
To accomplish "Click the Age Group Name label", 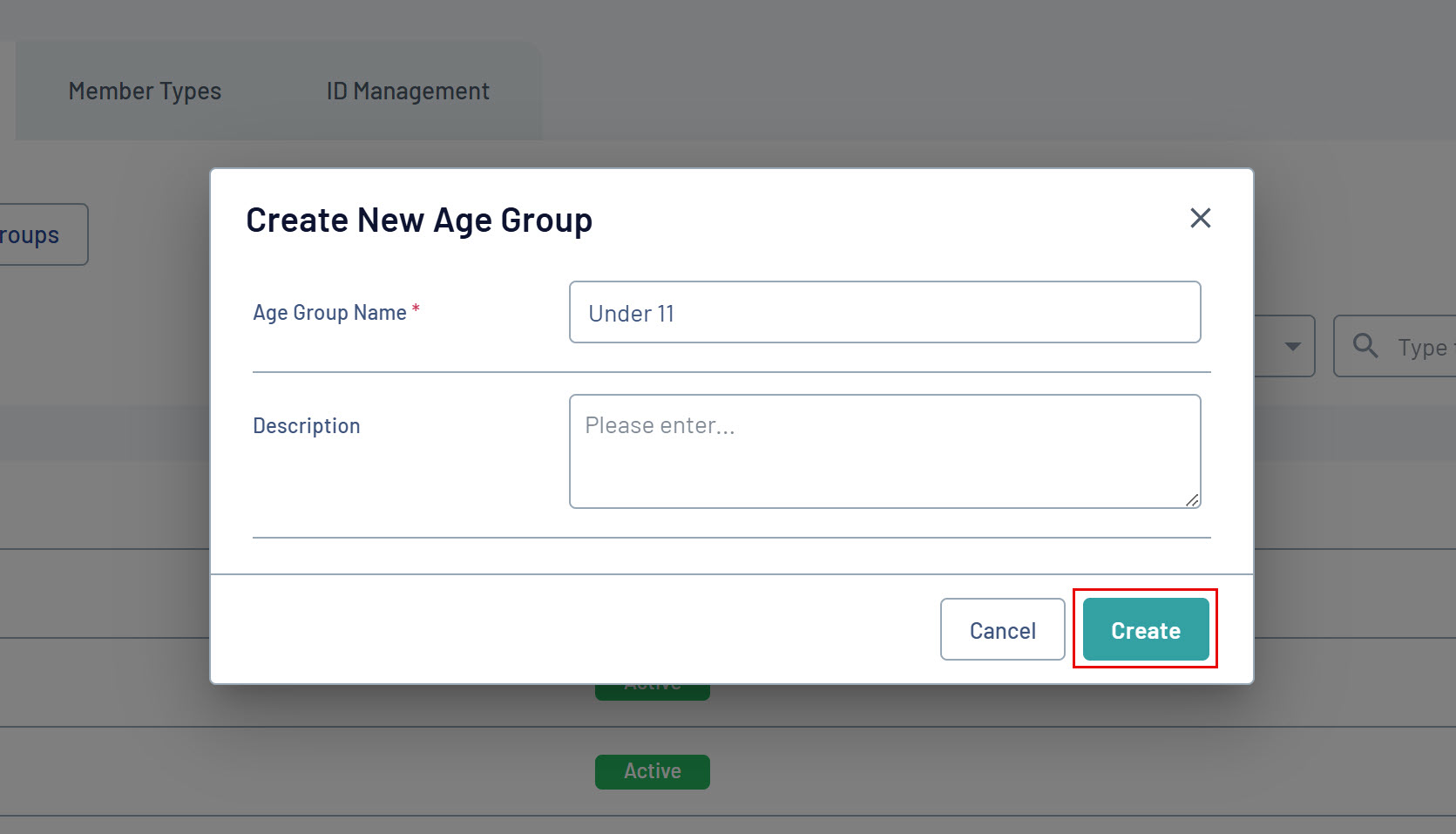I will [329, 313].
